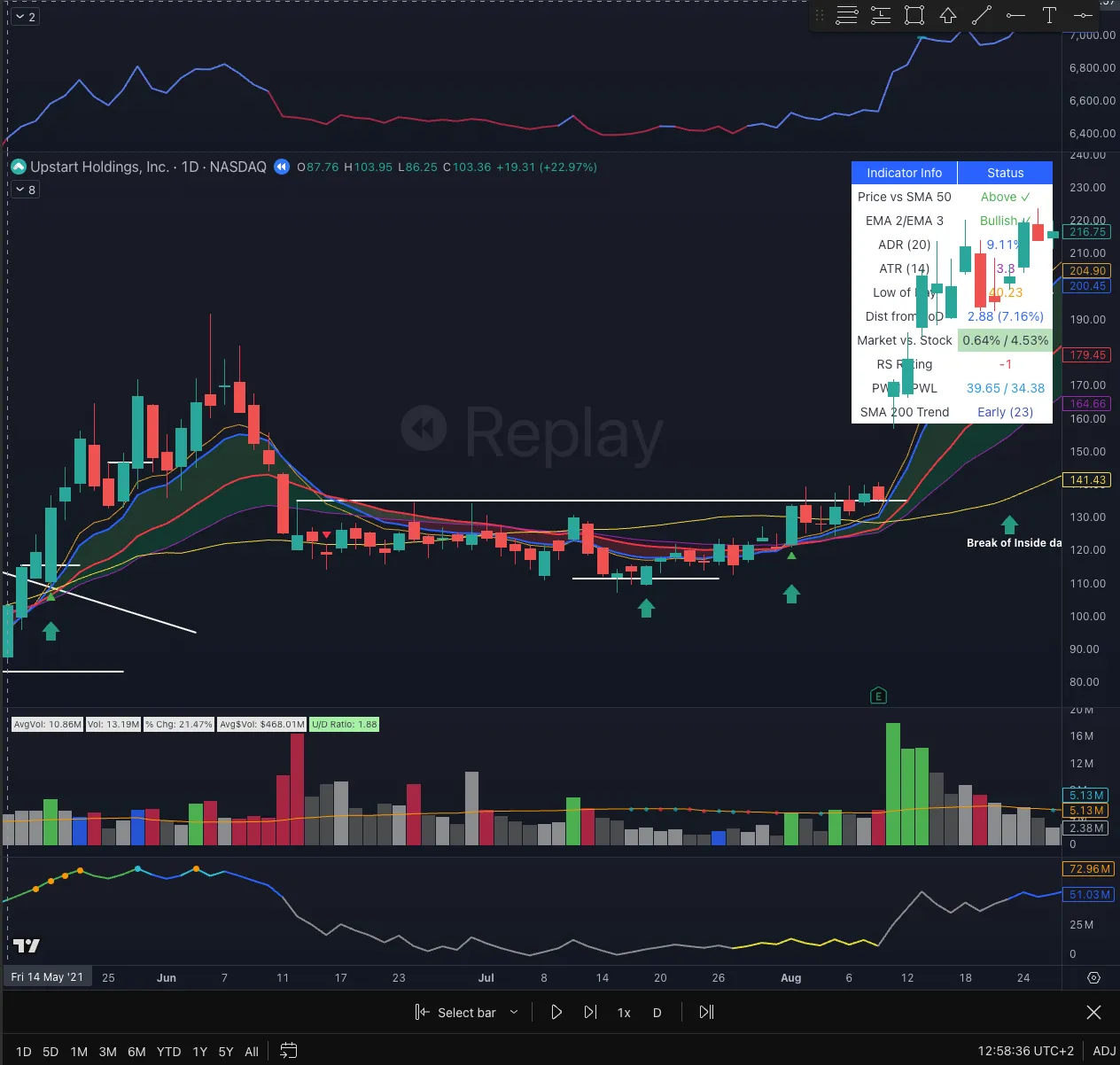
Task: Switch to 5Y date range
Action: (x=226, y=1052)
